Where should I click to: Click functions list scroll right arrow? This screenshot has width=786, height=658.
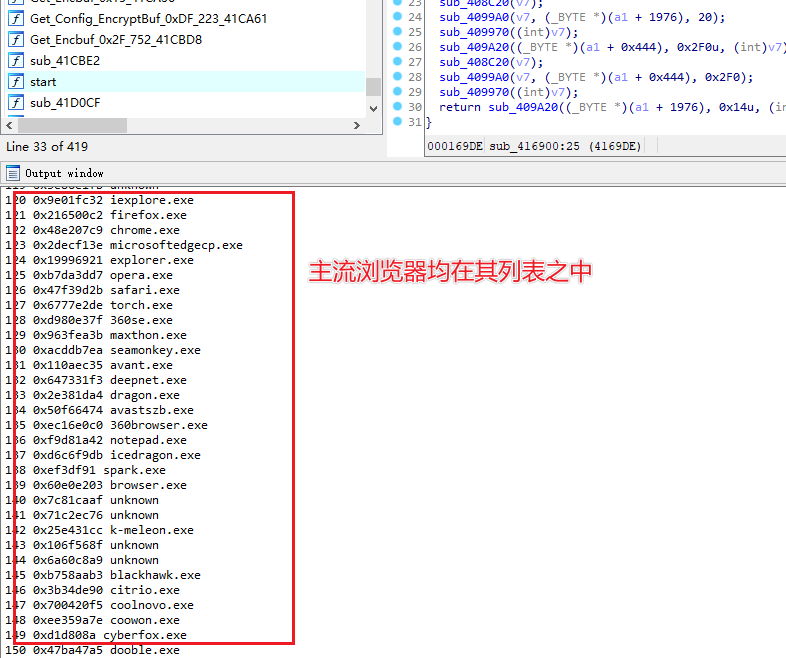click(356, 125)
